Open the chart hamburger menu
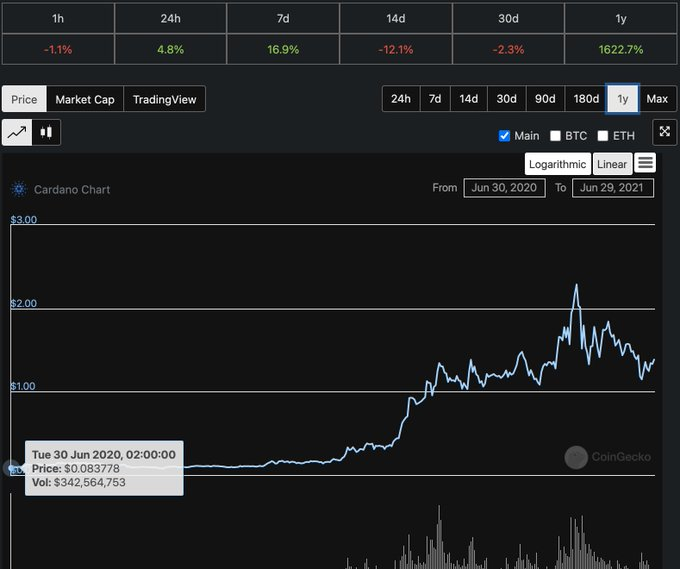680x569 pixels. tap(645, 163)
